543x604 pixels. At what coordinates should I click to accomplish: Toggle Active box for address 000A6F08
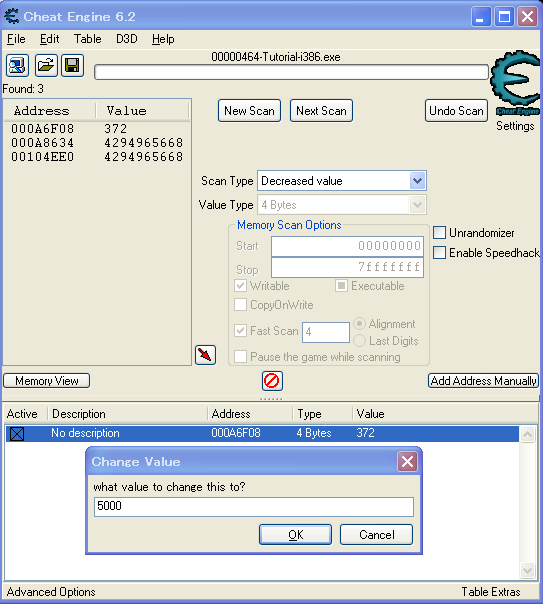[17, 434]
